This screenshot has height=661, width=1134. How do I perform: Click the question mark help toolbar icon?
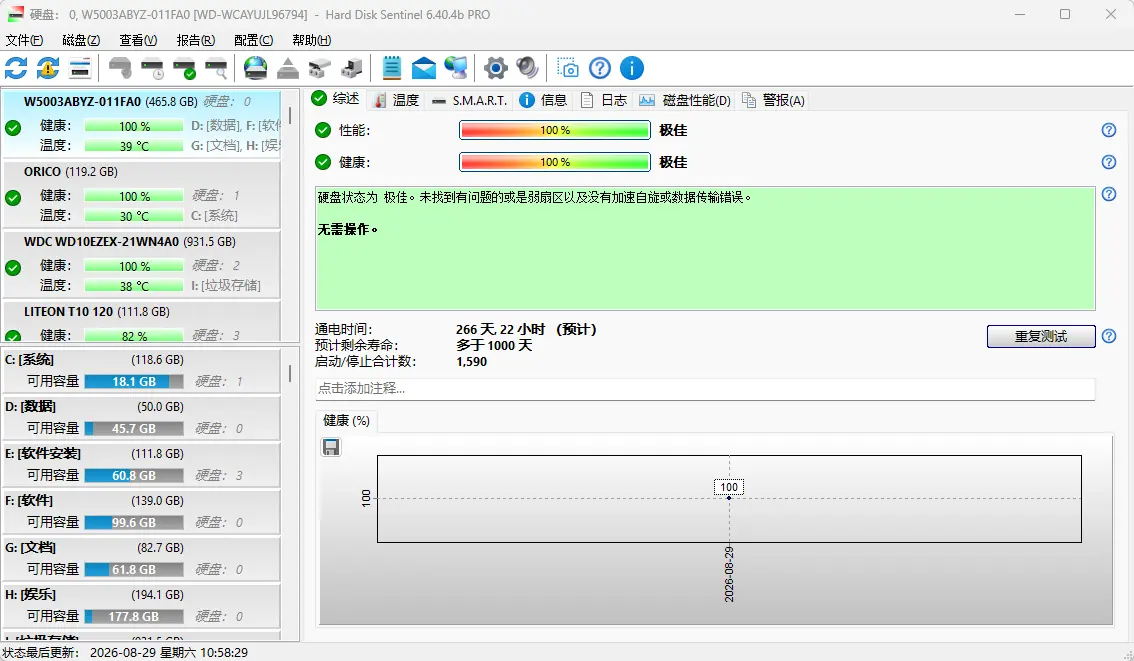600,69
